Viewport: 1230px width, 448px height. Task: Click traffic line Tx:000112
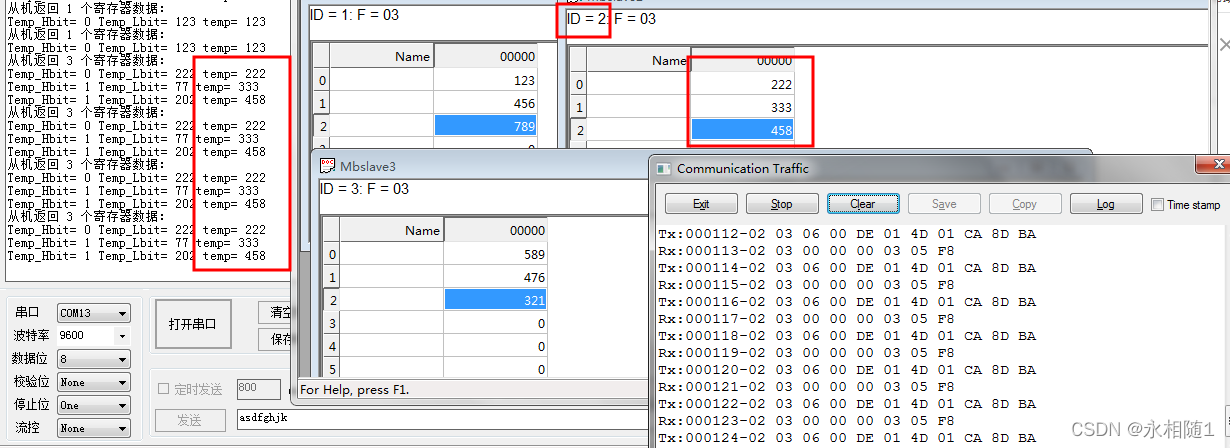[847, 234]
